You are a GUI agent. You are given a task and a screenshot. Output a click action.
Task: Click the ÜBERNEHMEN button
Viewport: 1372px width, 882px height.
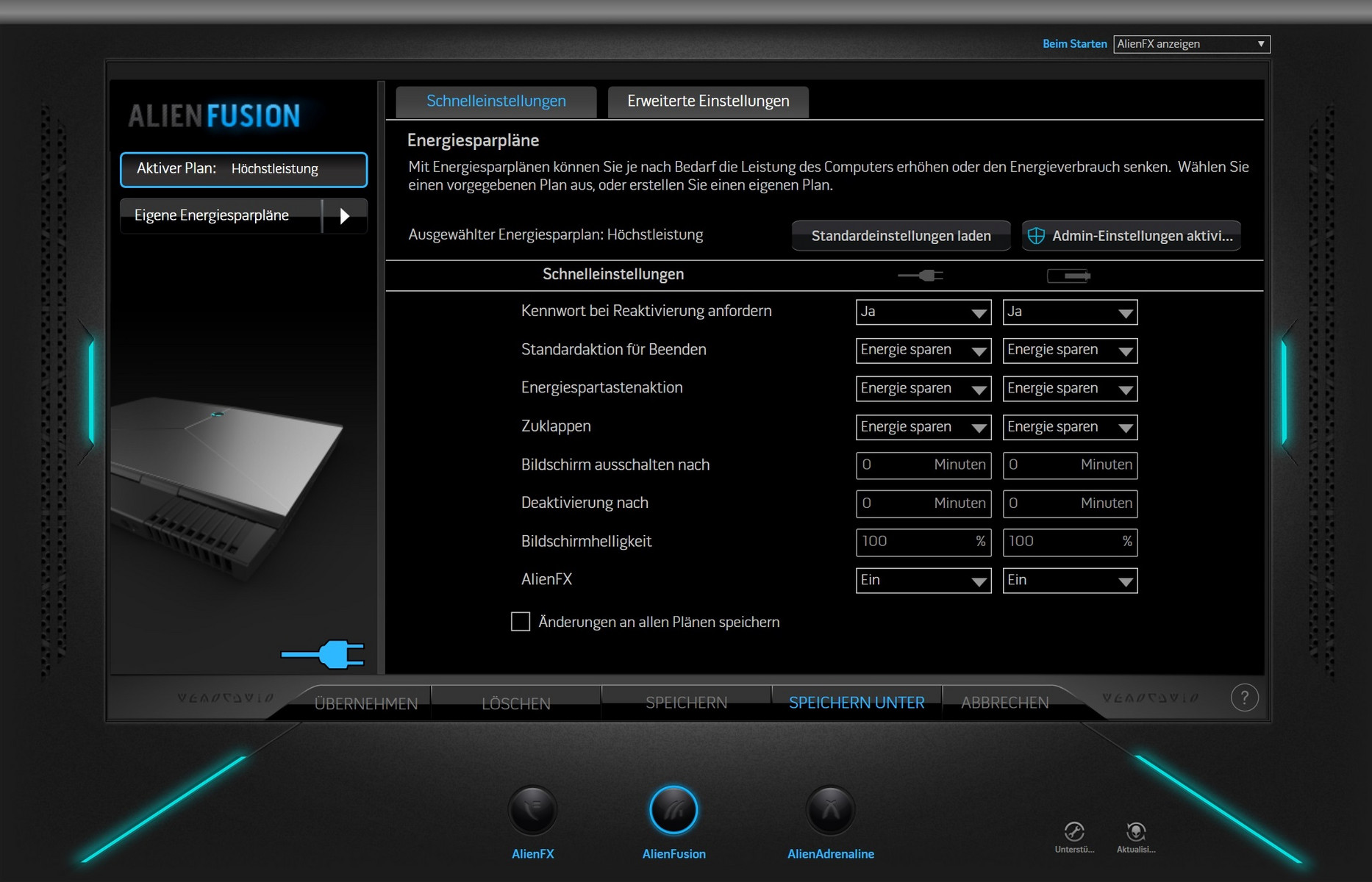[366, 703]
